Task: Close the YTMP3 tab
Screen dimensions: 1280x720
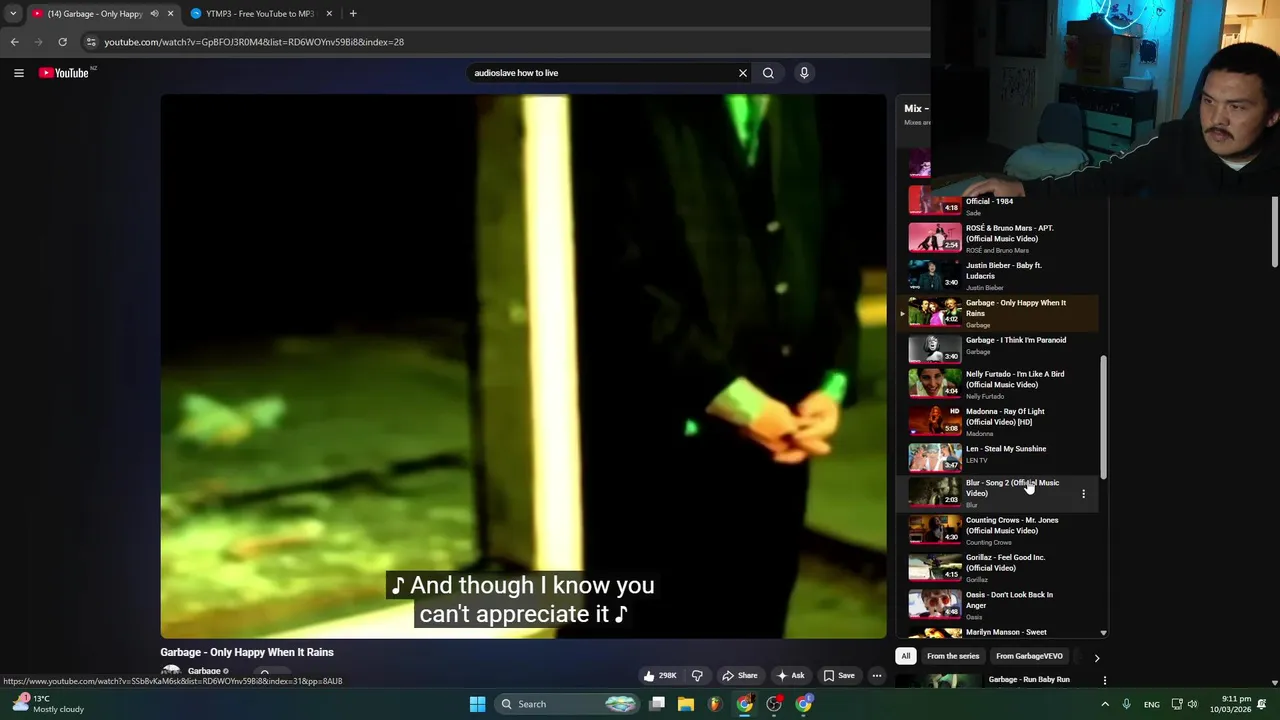Action: pos(329,14)
